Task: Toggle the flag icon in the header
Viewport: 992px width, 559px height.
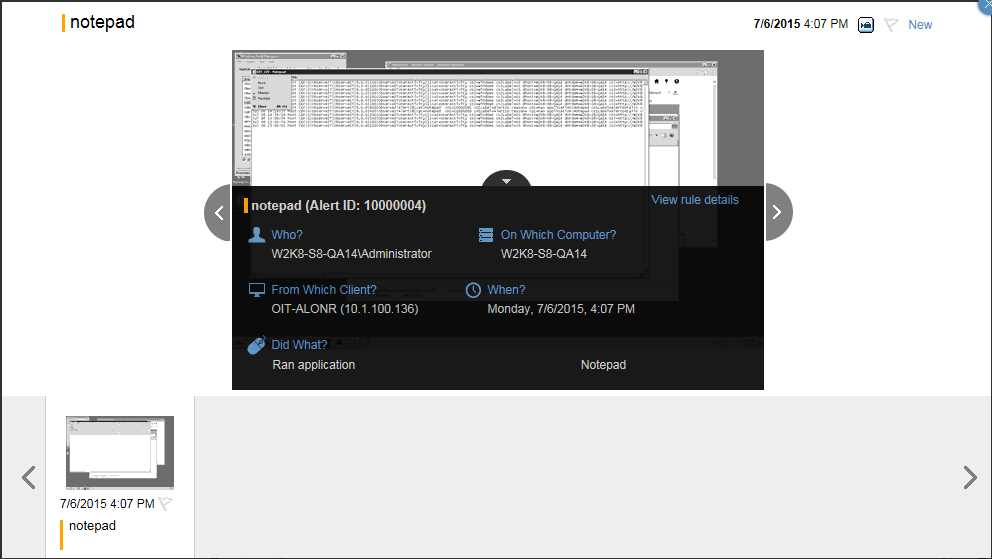Action: coord(891,24)
